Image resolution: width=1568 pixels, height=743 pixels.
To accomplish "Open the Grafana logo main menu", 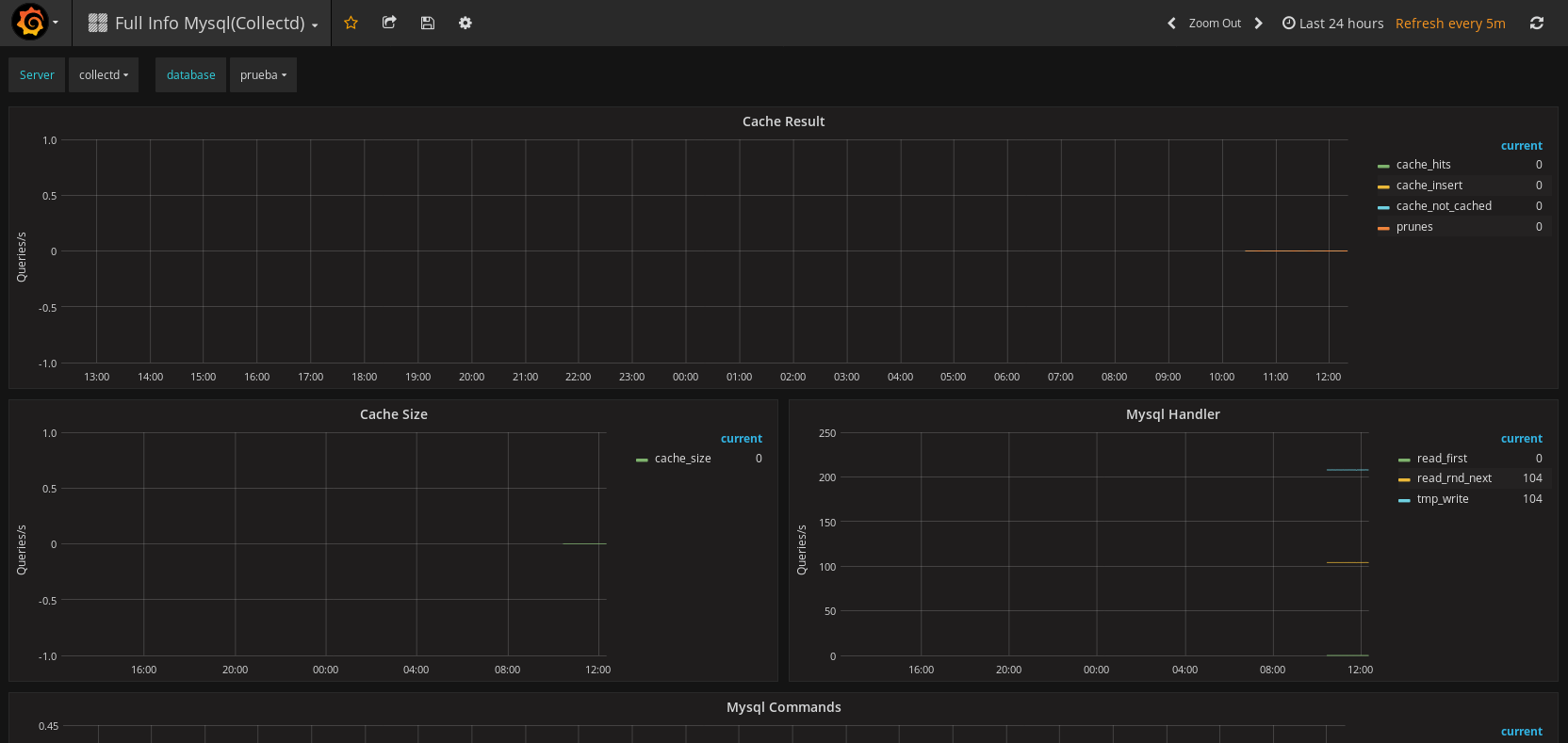I will (x=30, y=23).
